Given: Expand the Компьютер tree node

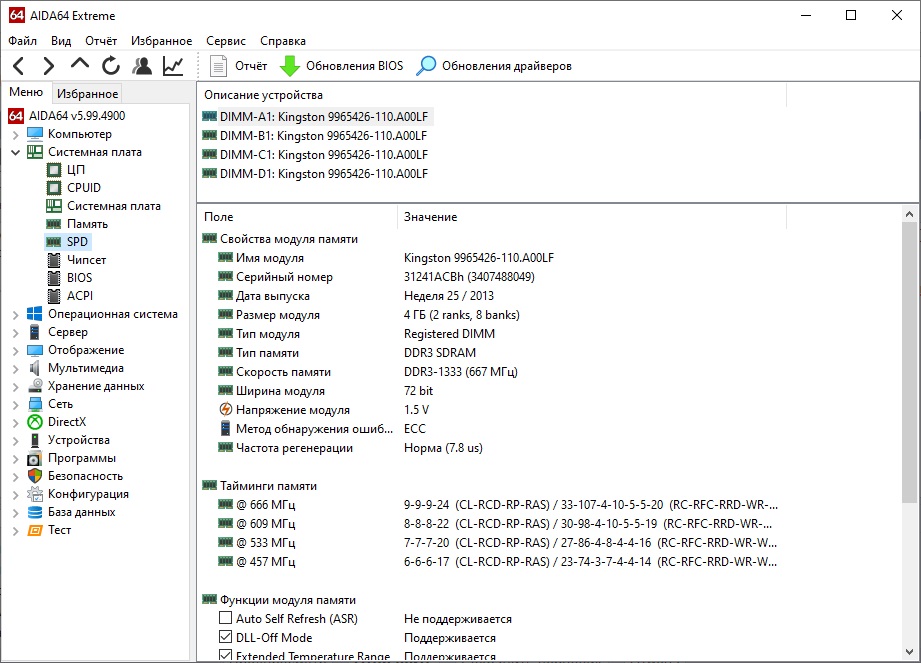Looking at the screenshot, I should (x=16, y=134).
